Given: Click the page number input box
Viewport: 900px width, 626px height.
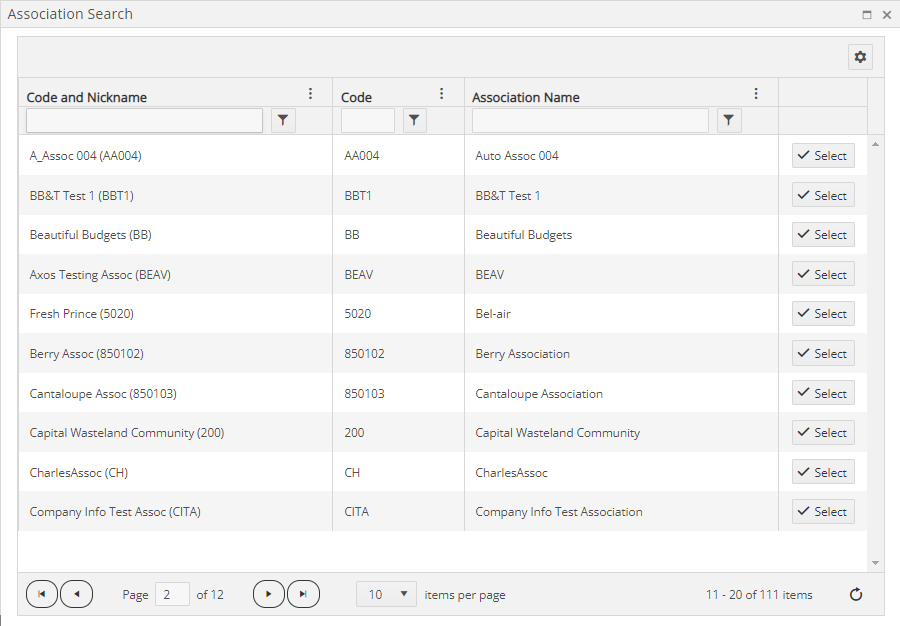Looking at the screenshot, I should pos(171,594).
